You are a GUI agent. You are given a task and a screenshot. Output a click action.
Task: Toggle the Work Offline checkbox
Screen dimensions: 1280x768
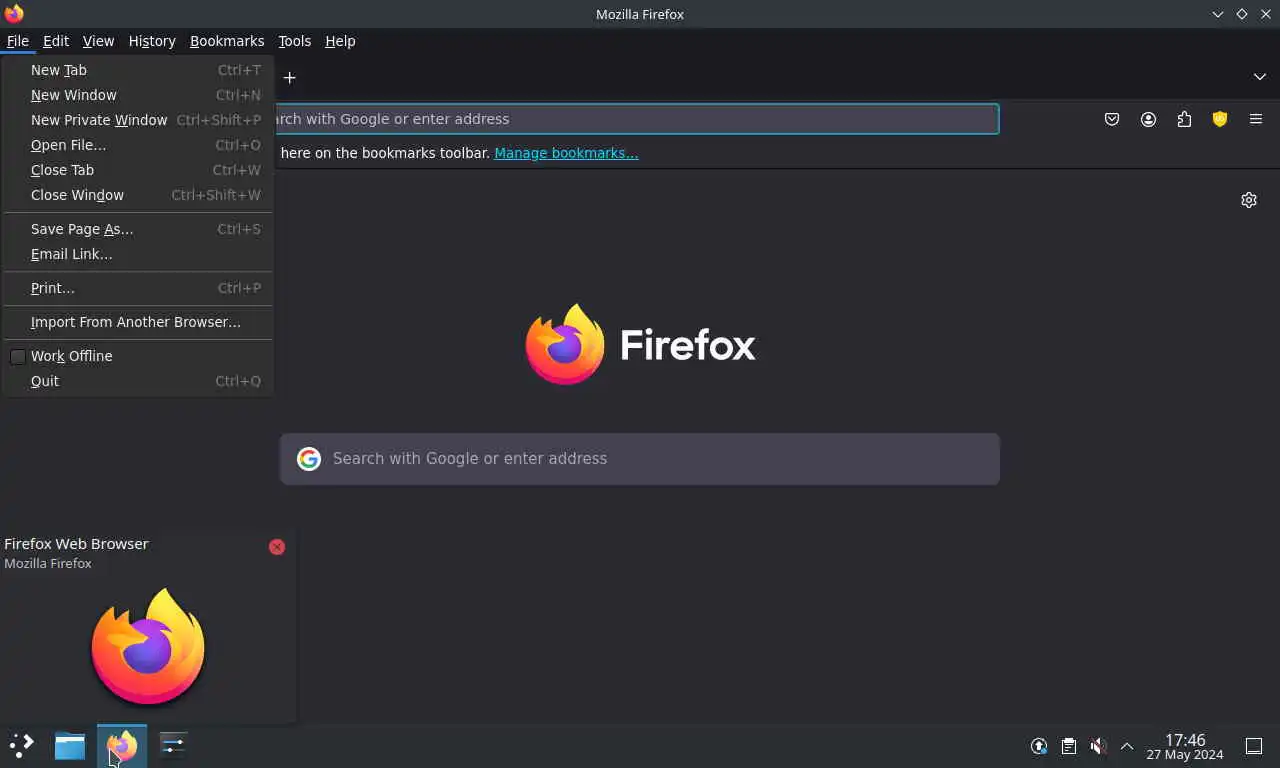18,356
